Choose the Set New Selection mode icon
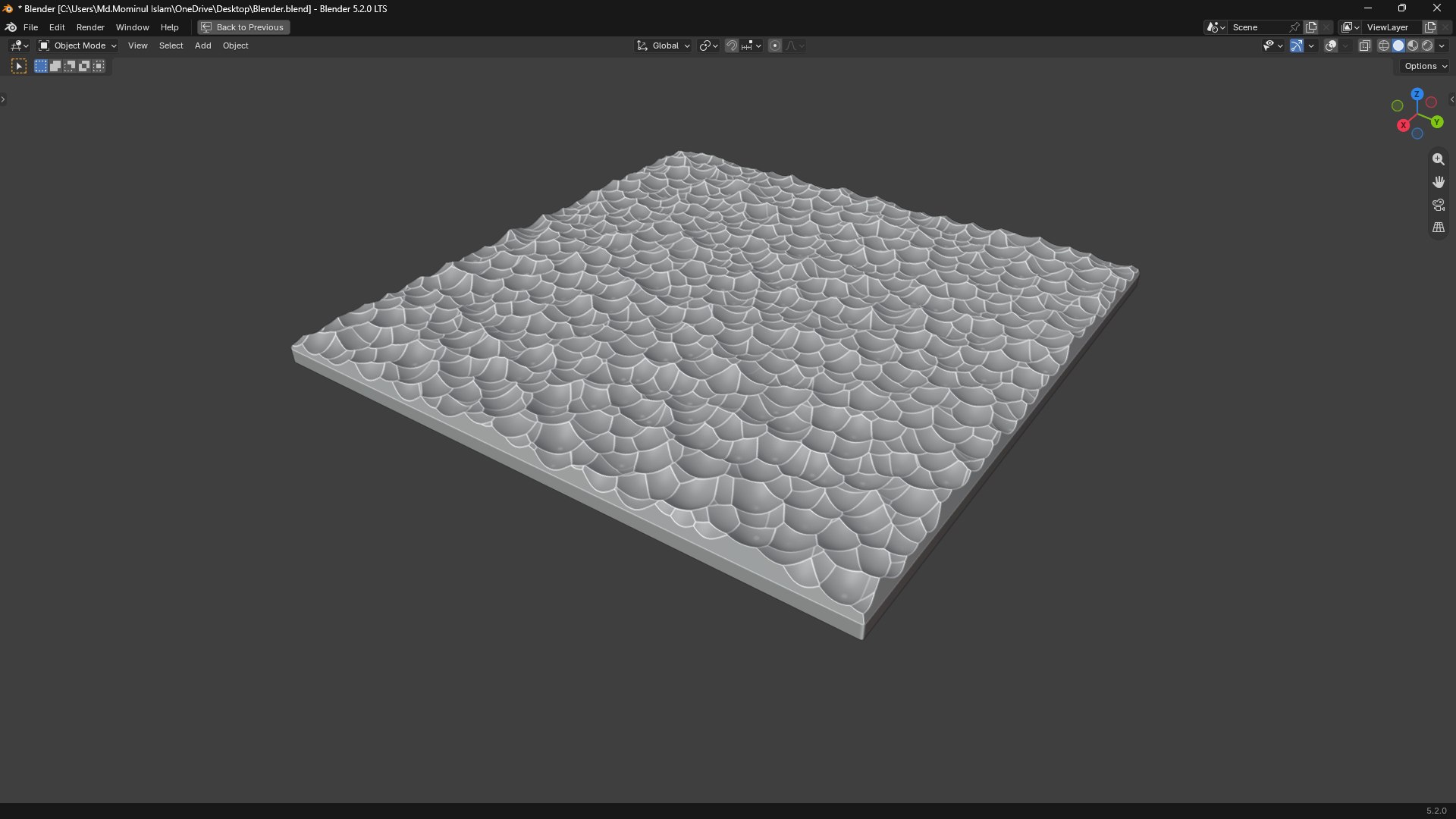 (x=41, y=67)
